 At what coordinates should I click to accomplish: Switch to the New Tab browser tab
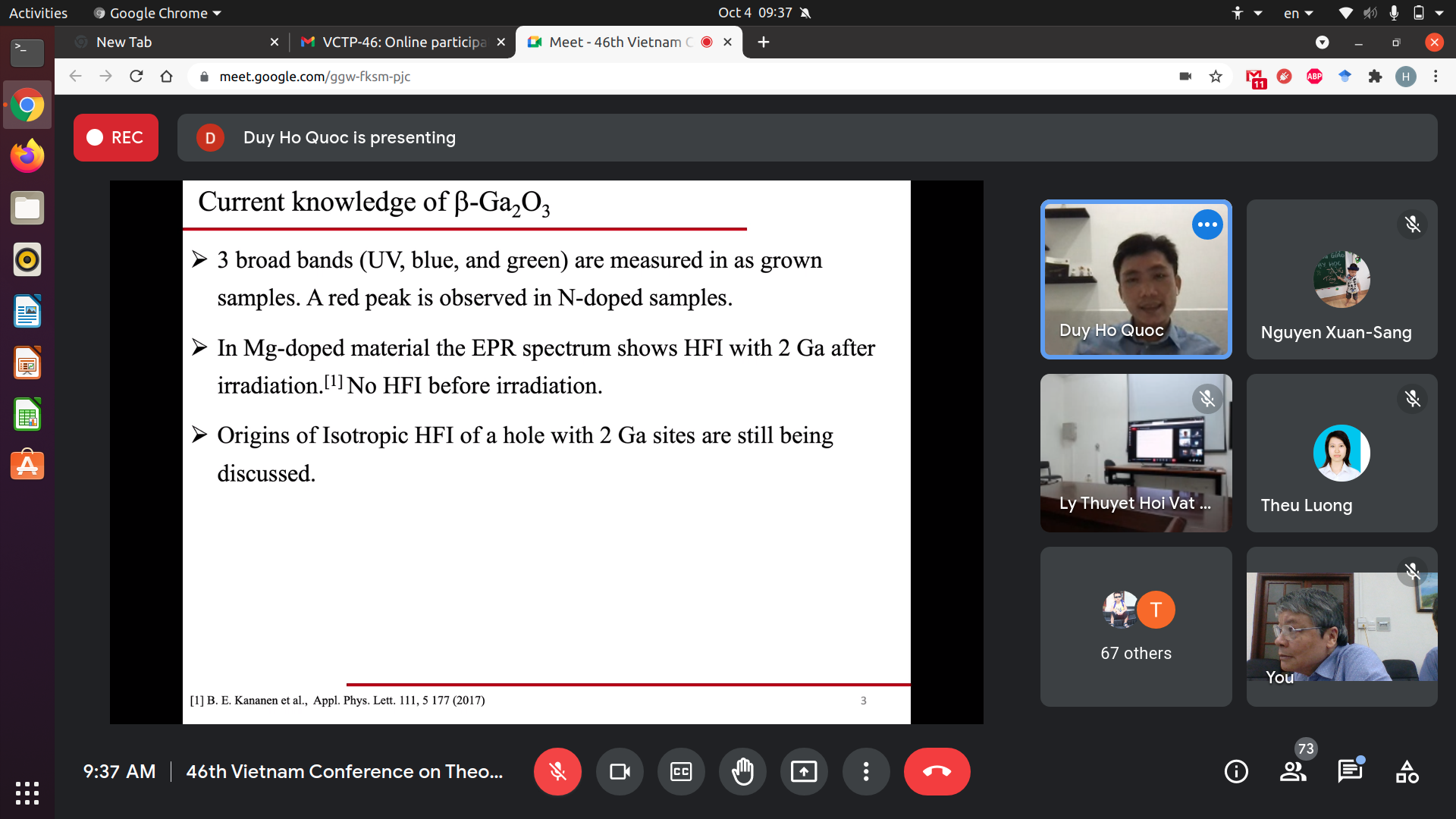click(174, 42)
